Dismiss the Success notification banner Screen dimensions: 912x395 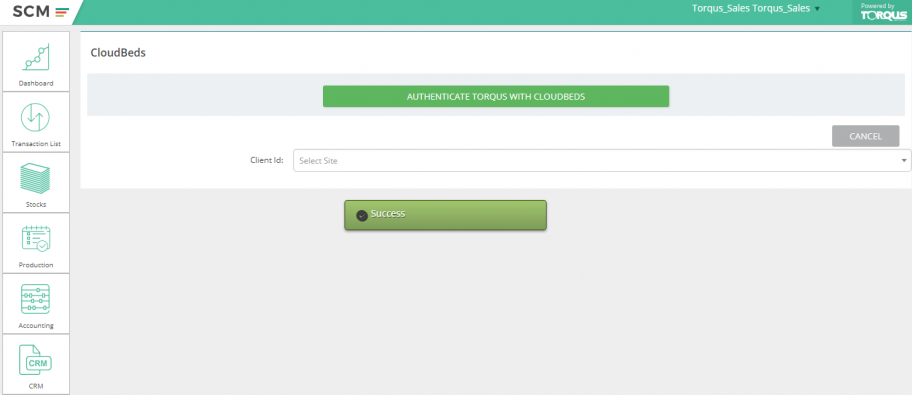446,215
